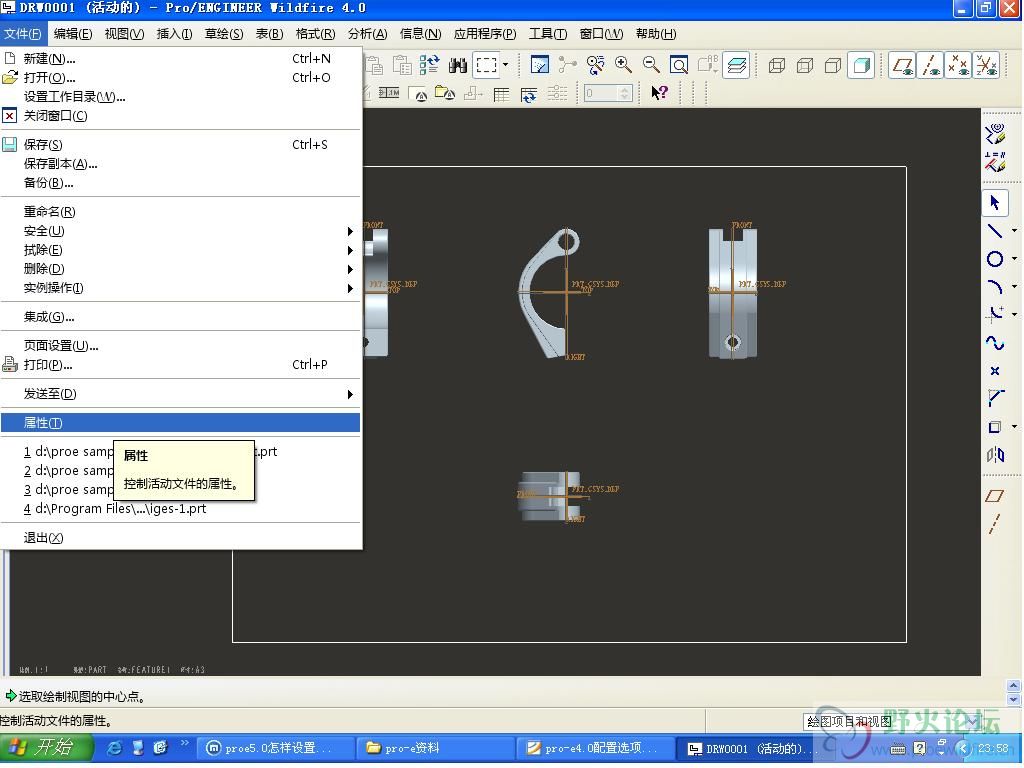Click the What's This help cursor icon

(x=659, y=93)
